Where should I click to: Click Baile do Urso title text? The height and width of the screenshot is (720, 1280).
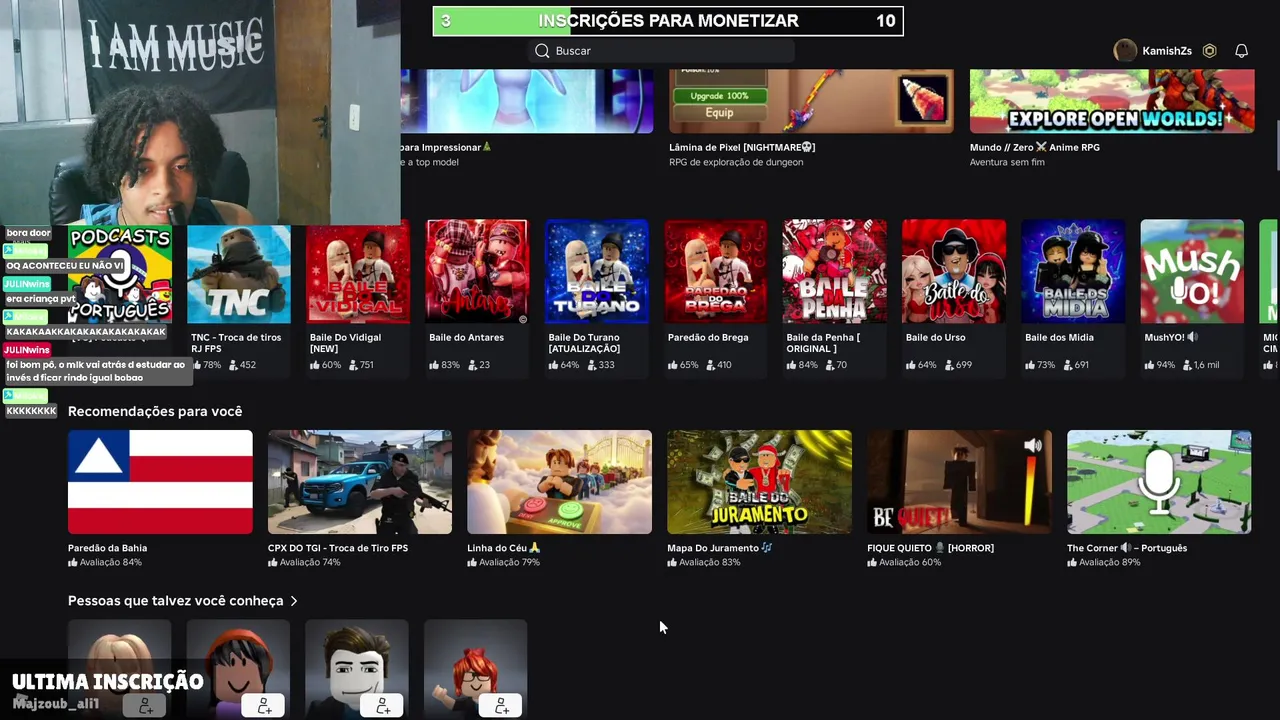tap(935, 337)
